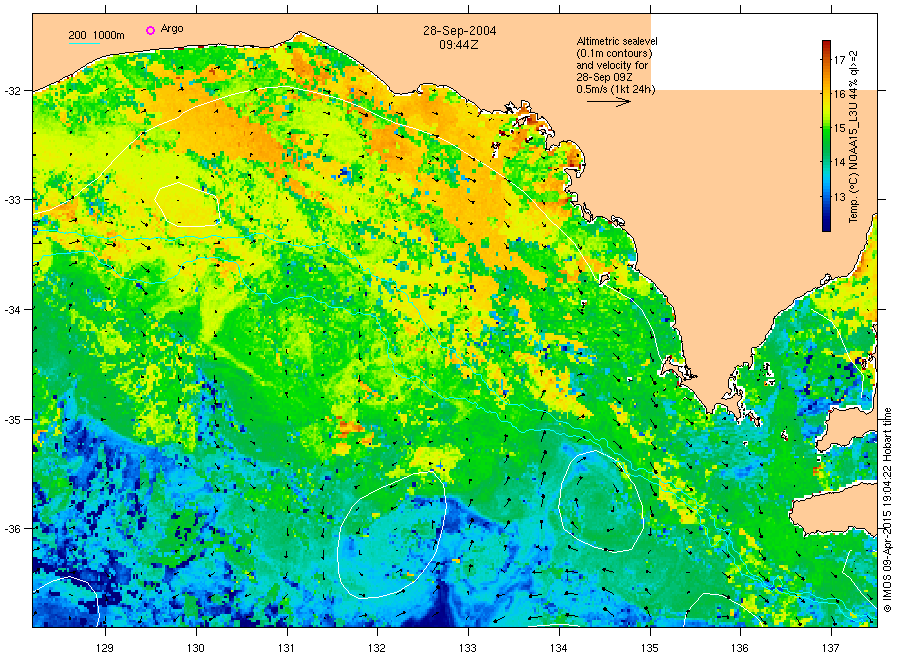
Task: Click the temperature color bar
Action: point(826,136)
